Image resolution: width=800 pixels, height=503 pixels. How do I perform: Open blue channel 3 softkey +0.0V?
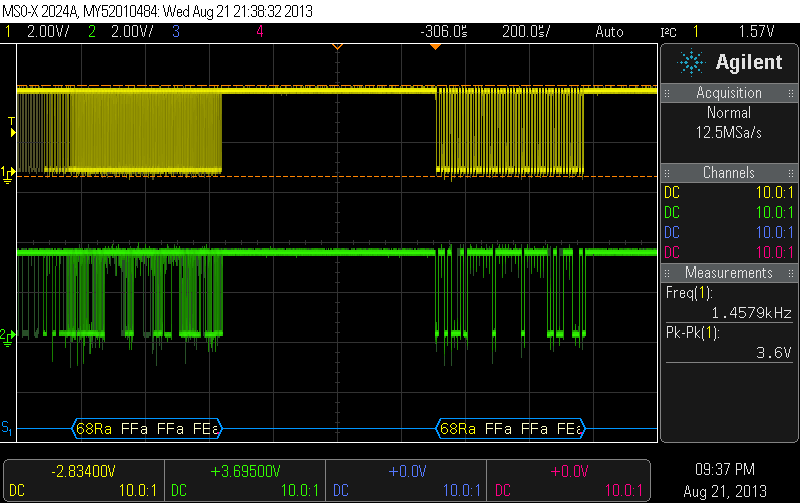pos(406,481)
